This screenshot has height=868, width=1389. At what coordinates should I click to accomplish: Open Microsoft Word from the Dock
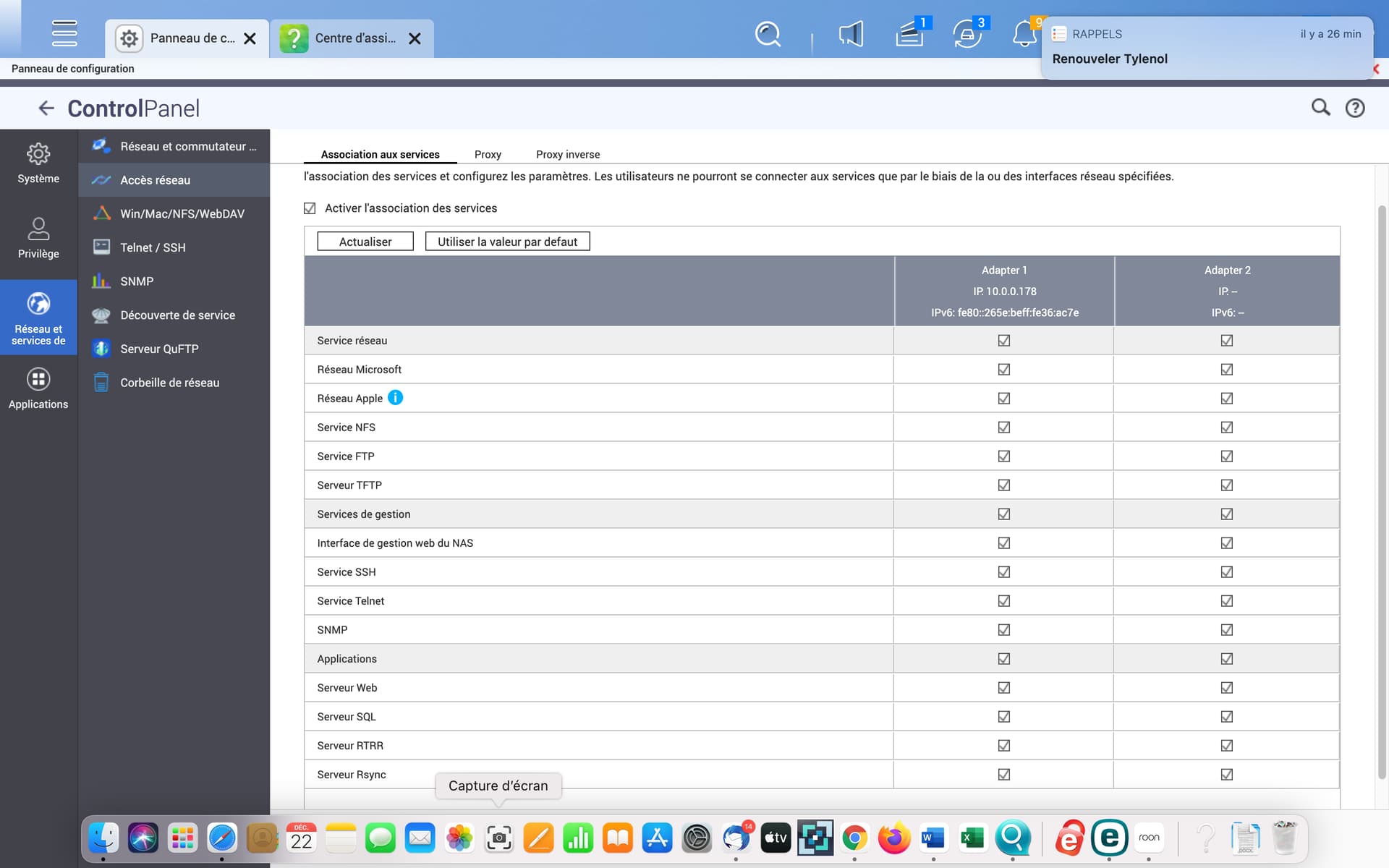pos(933,838)
